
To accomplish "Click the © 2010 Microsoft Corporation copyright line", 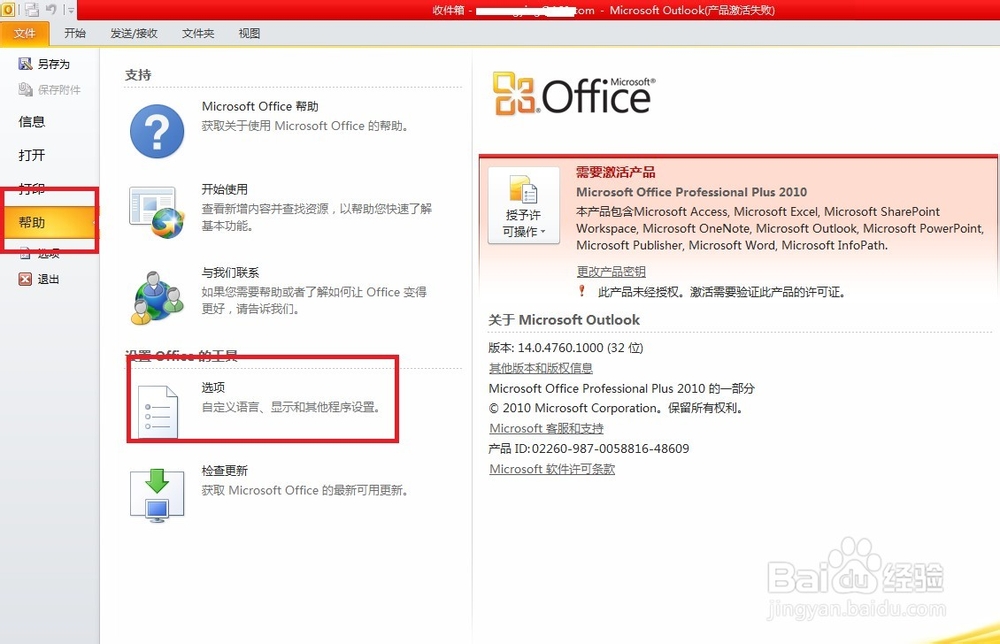I will point(616,408).
